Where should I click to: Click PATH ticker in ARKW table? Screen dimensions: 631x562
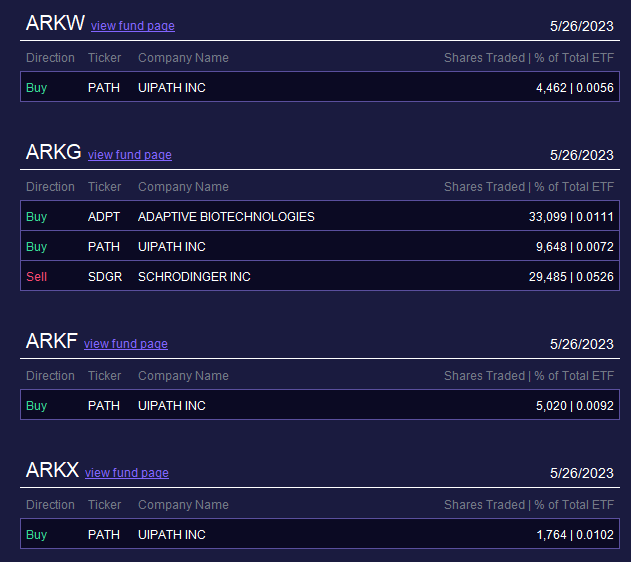104,88
